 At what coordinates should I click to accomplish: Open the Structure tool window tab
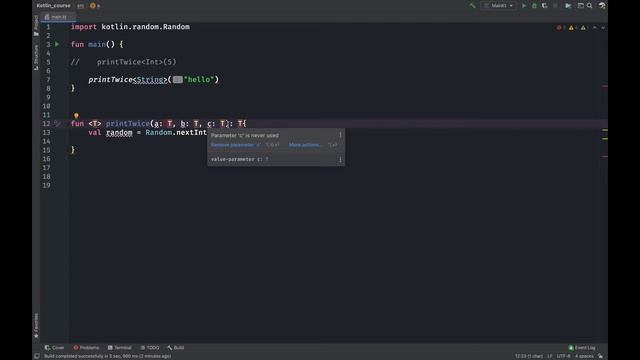(x=36, y=58)
